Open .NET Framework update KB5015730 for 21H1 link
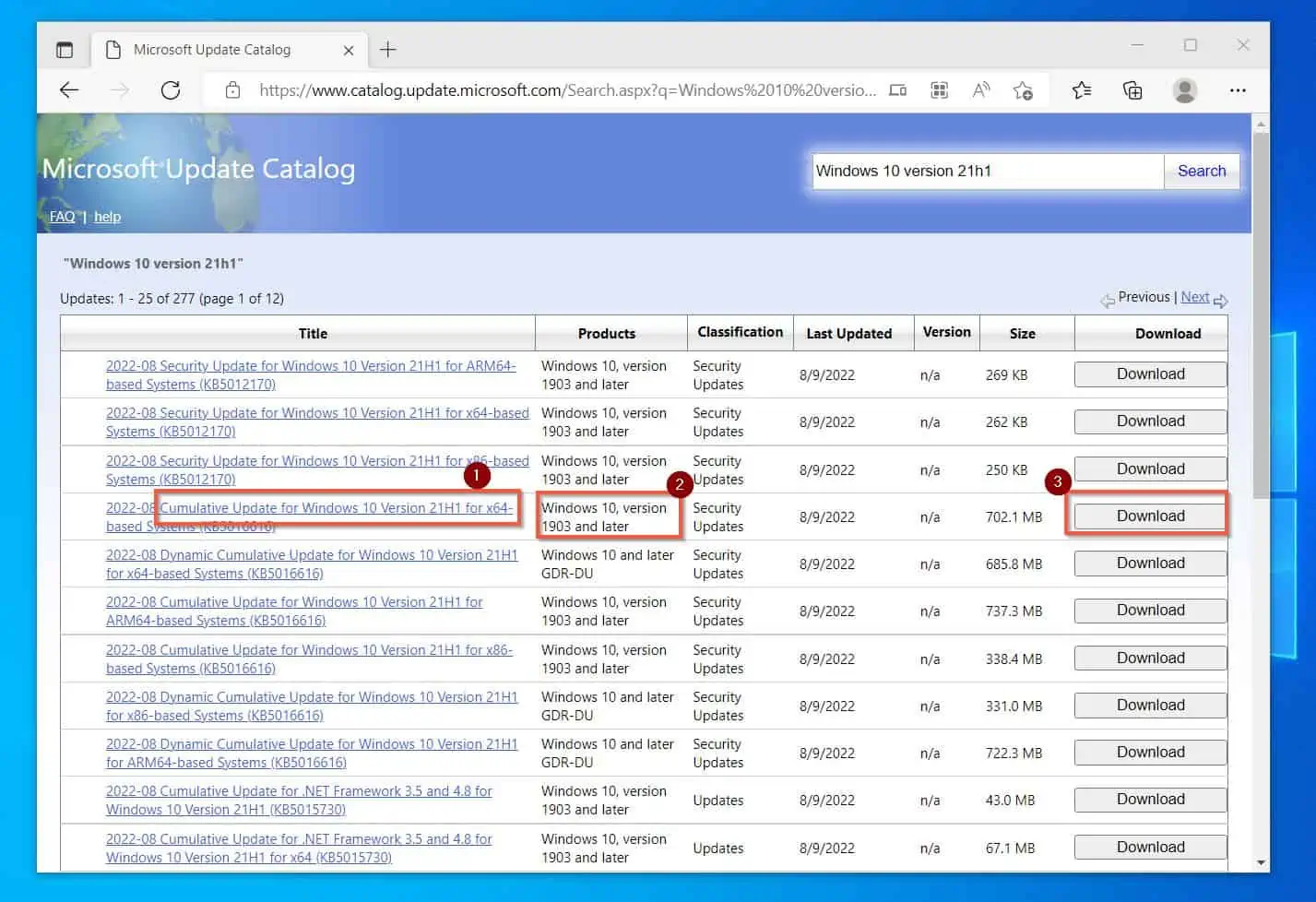 (299, 801)
